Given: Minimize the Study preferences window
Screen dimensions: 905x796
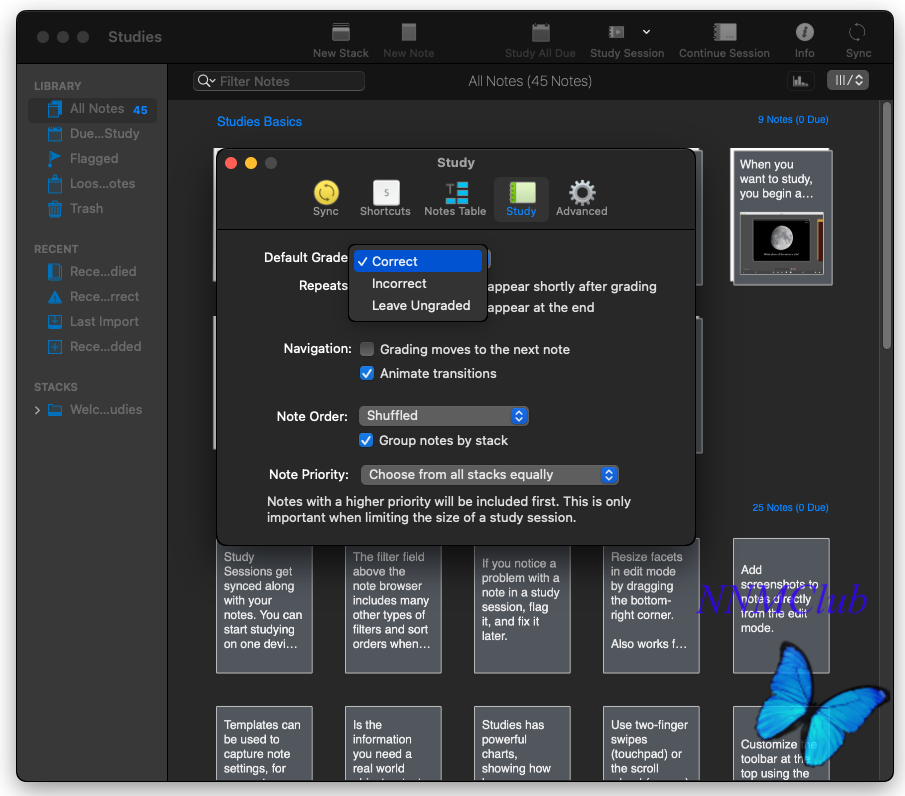Looking at the screenshot, I should (251, 163).
